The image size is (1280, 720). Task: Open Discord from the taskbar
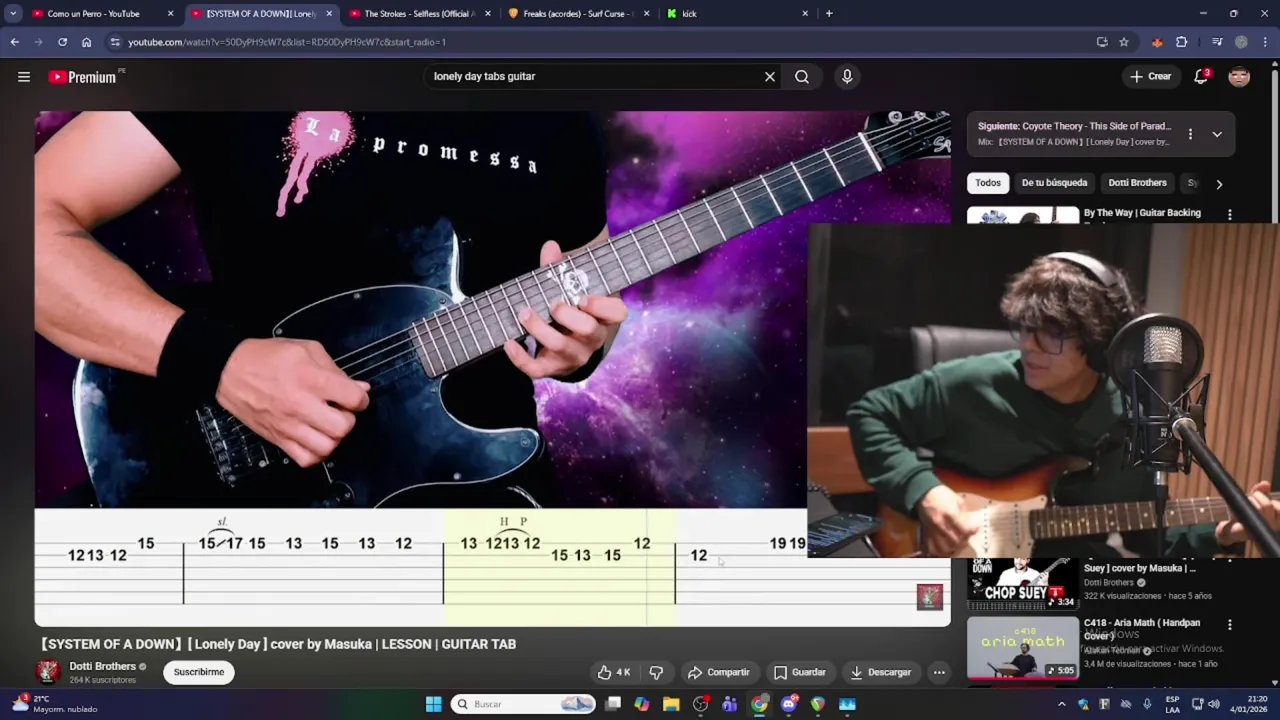click(789, 704)
